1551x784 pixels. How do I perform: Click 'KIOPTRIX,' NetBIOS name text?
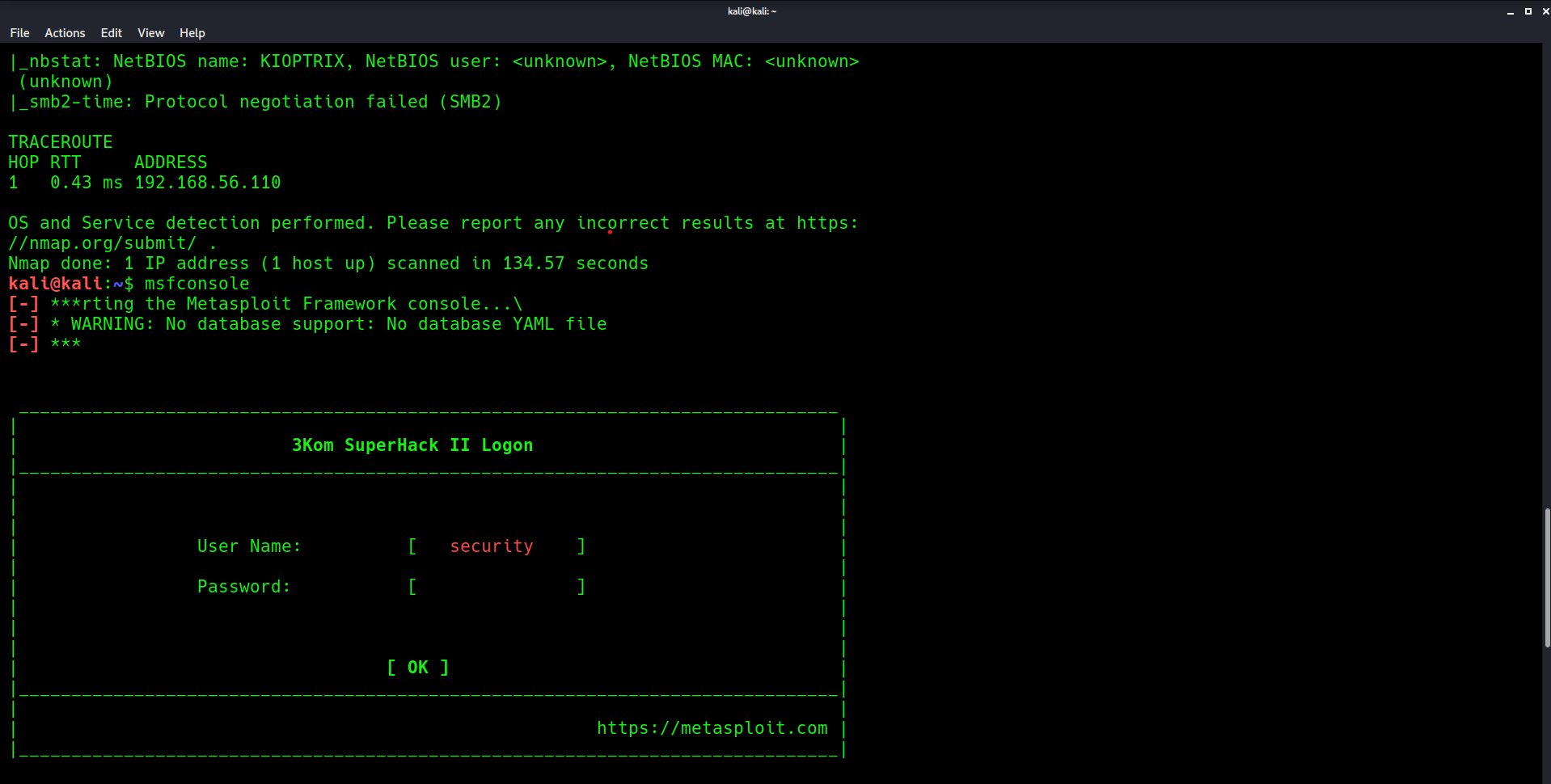coord(307,61)
